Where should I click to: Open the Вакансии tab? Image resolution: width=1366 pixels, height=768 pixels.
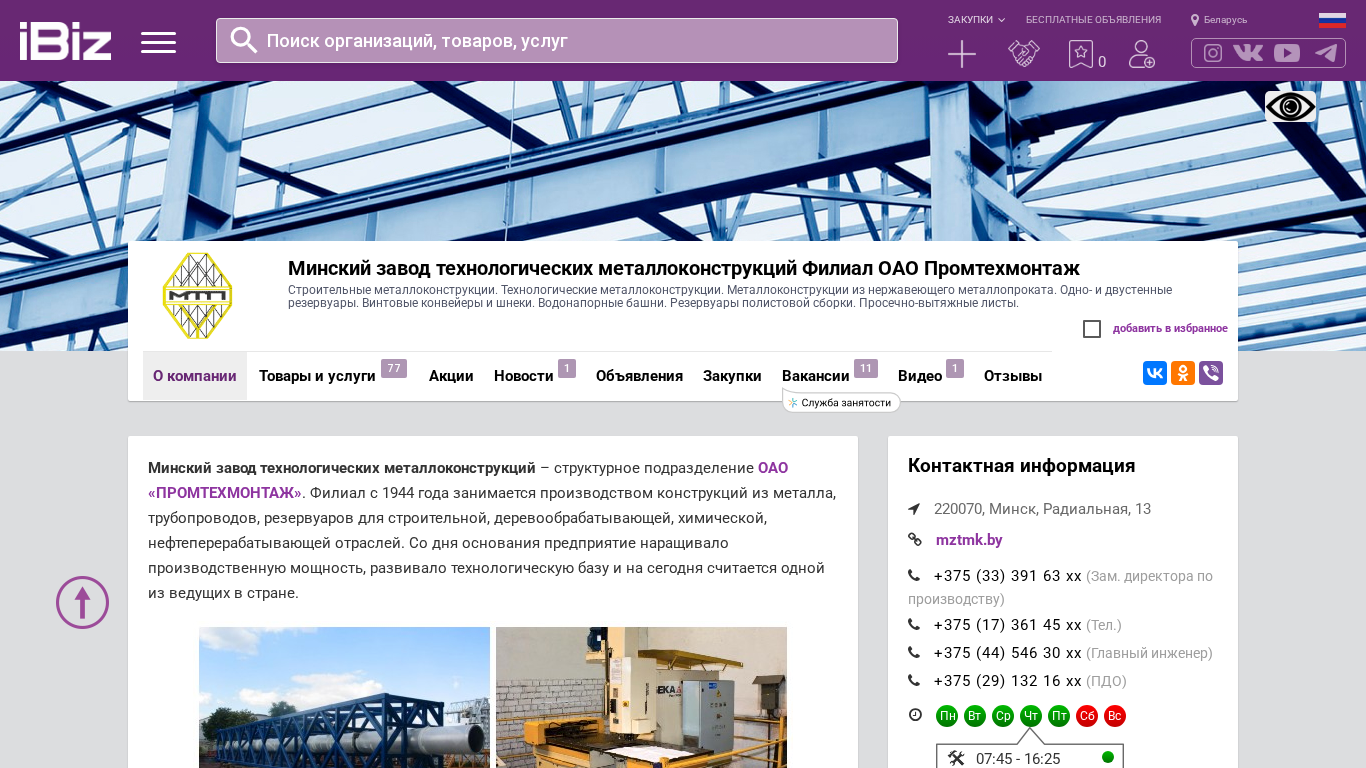(x=816, y=376)
